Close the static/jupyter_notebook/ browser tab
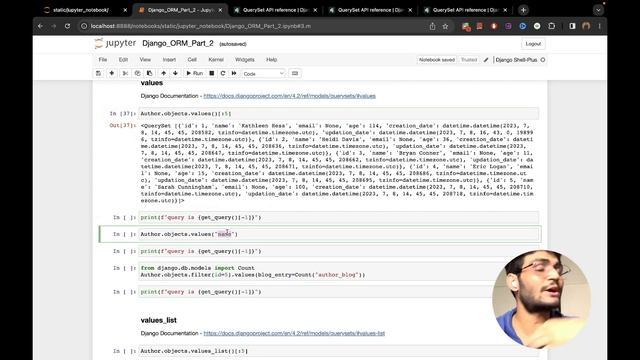 point(125,10)
